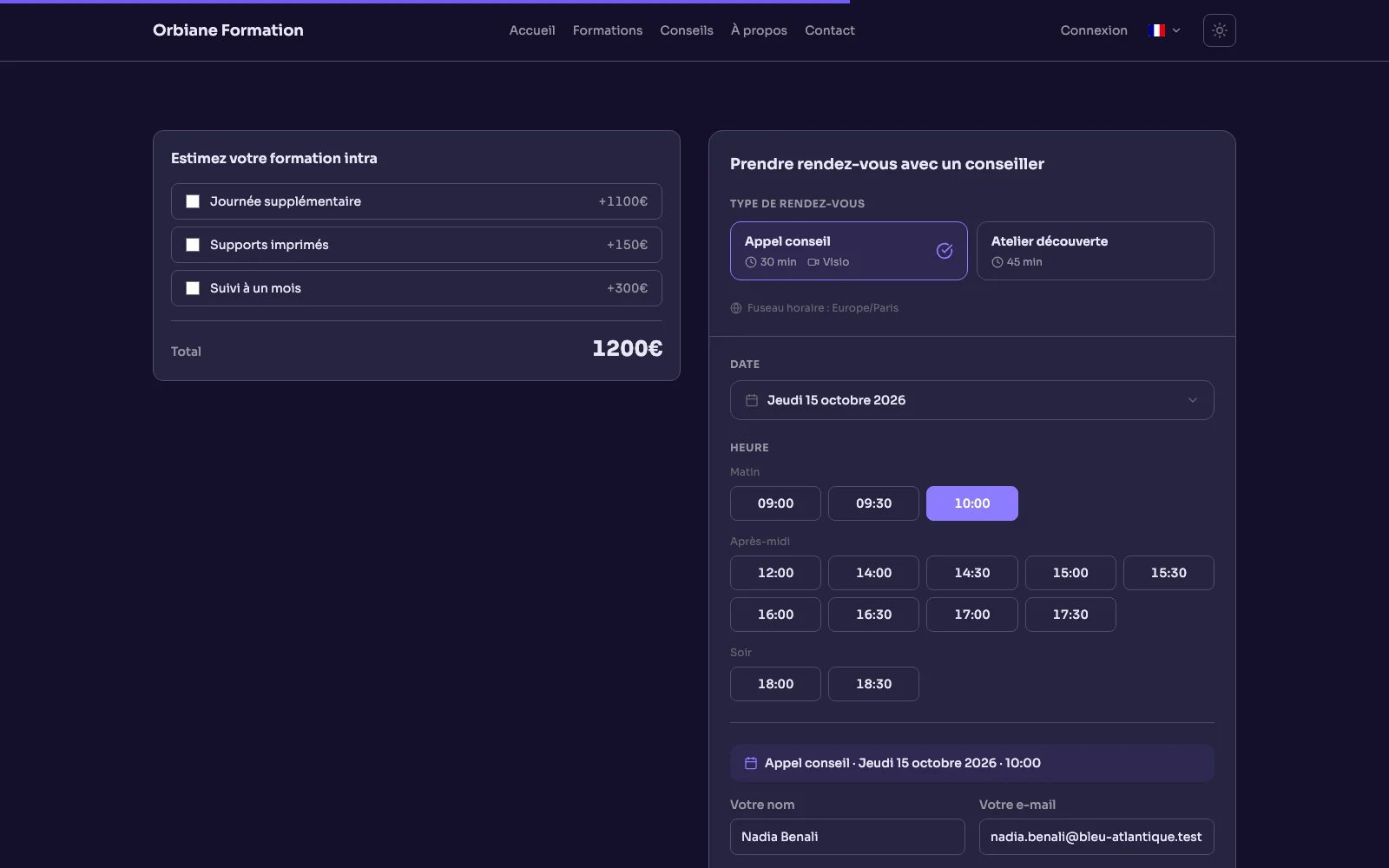Click the 1200€ total amount
Viewport: 1389px width, 868px height.
pos(627,349)
